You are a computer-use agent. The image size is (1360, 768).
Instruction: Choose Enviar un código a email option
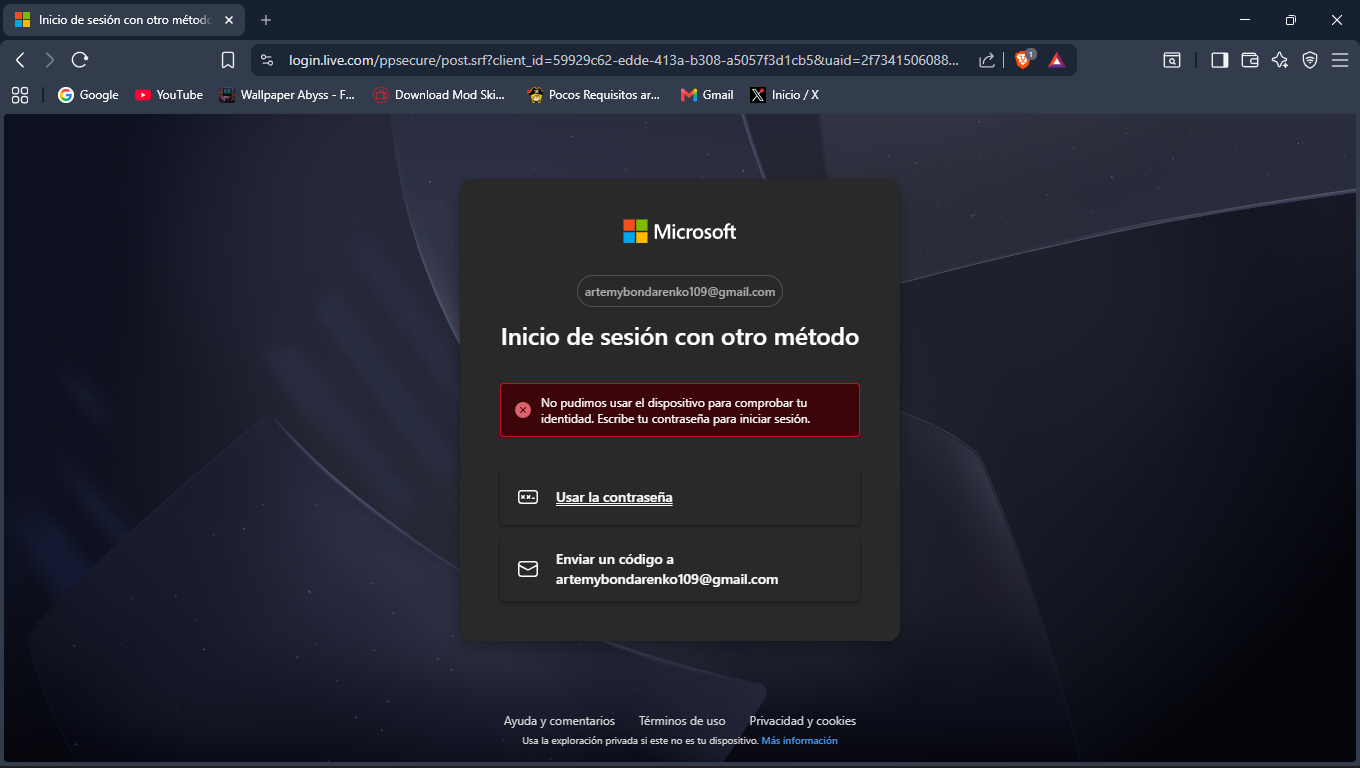pos(680,569)
